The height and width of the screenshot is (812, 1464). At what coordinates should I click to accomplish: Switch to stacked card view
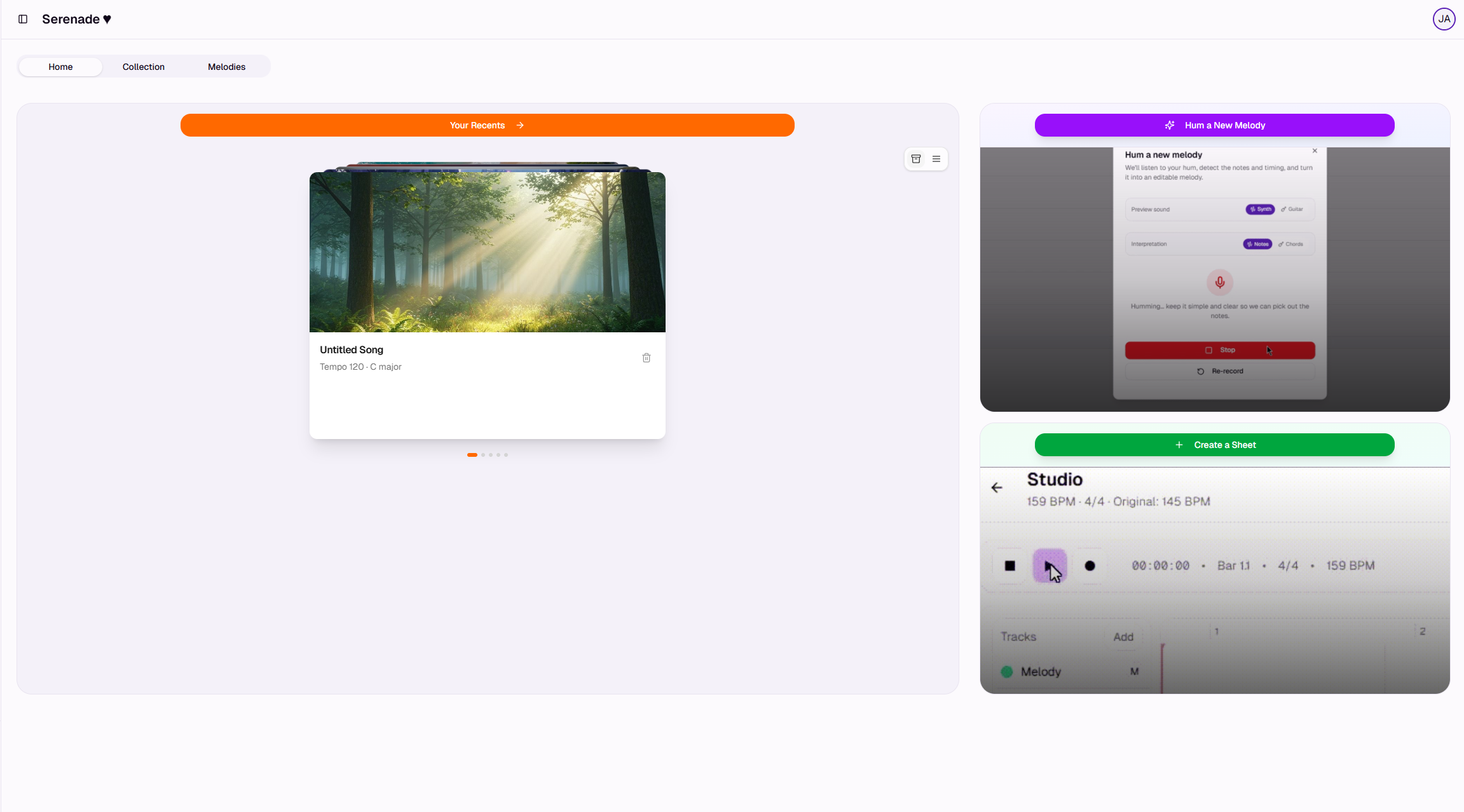[916, 159]
